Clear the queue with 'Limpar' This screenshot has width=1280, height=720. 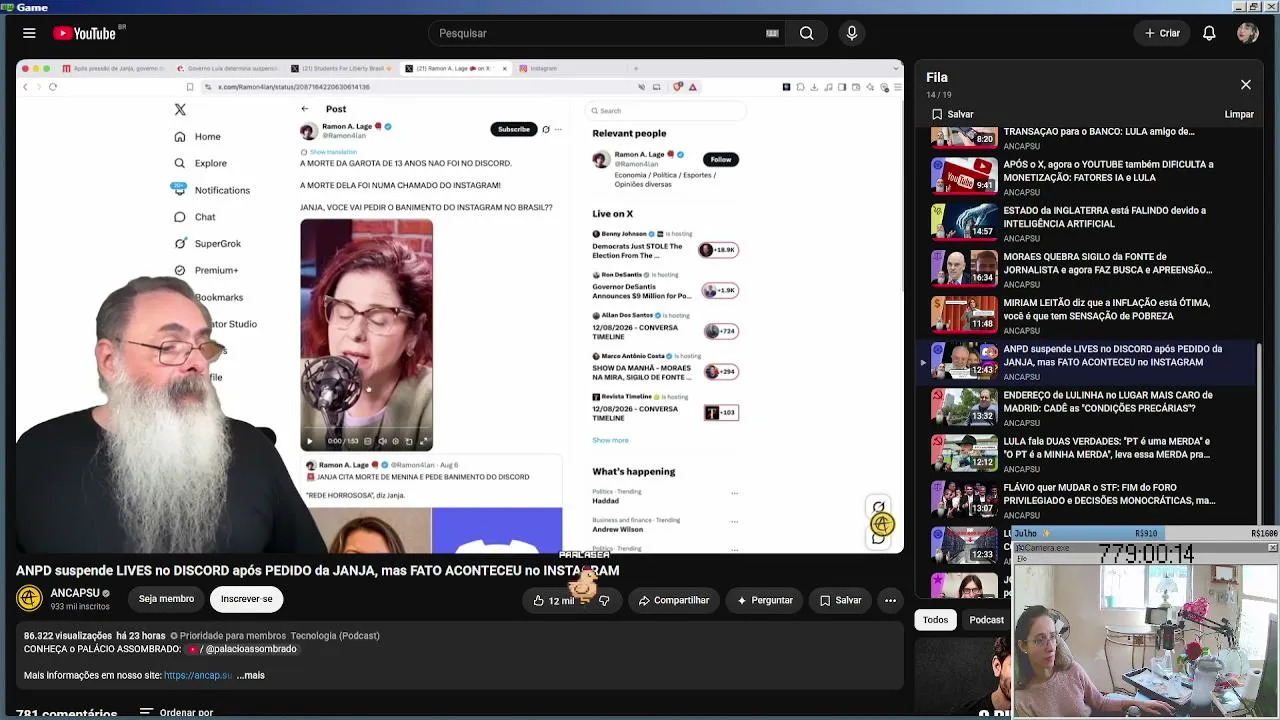[x=1239, y=114]
